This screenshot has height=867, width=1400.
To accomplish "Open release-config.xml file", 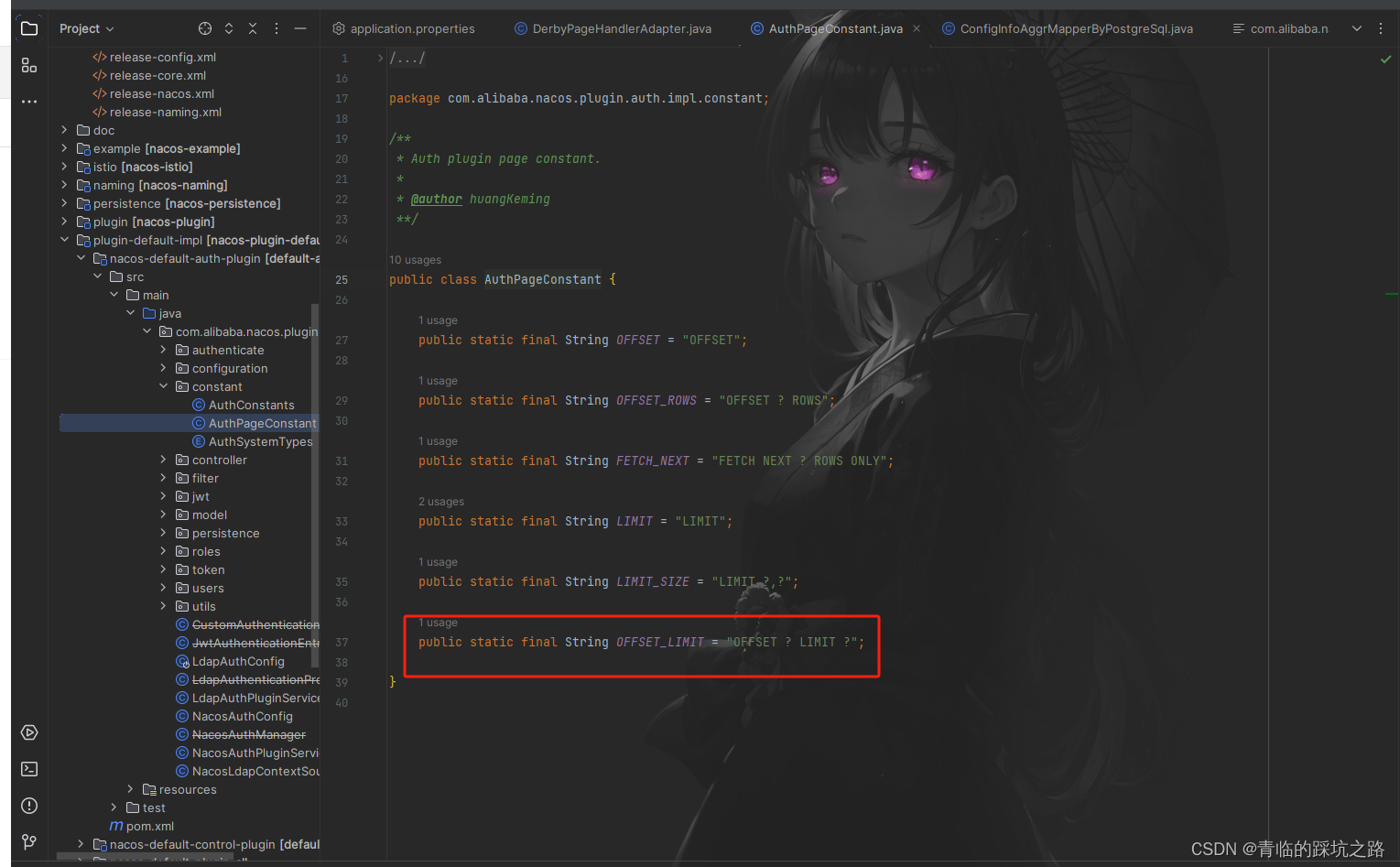I will click(x=154, y=57).
